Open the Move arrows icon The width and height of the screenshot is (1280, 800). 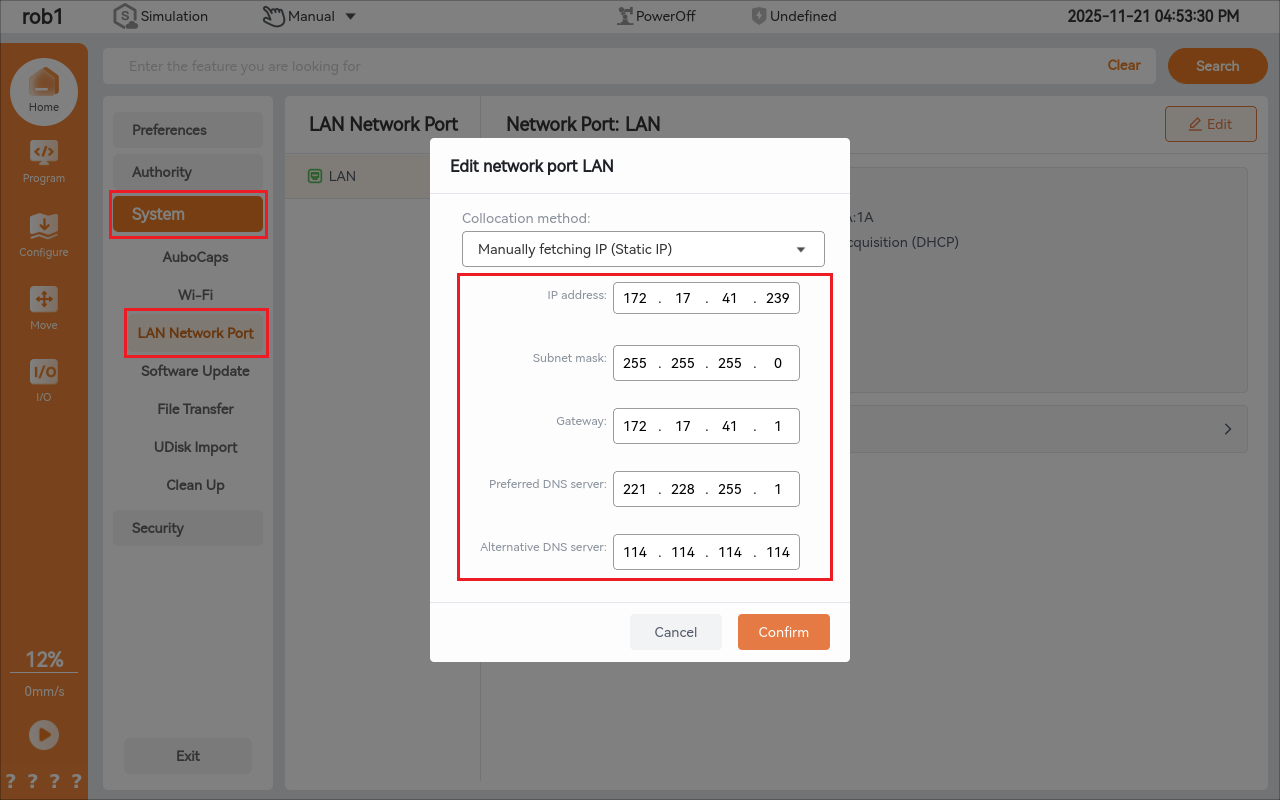tap(43, 299)
